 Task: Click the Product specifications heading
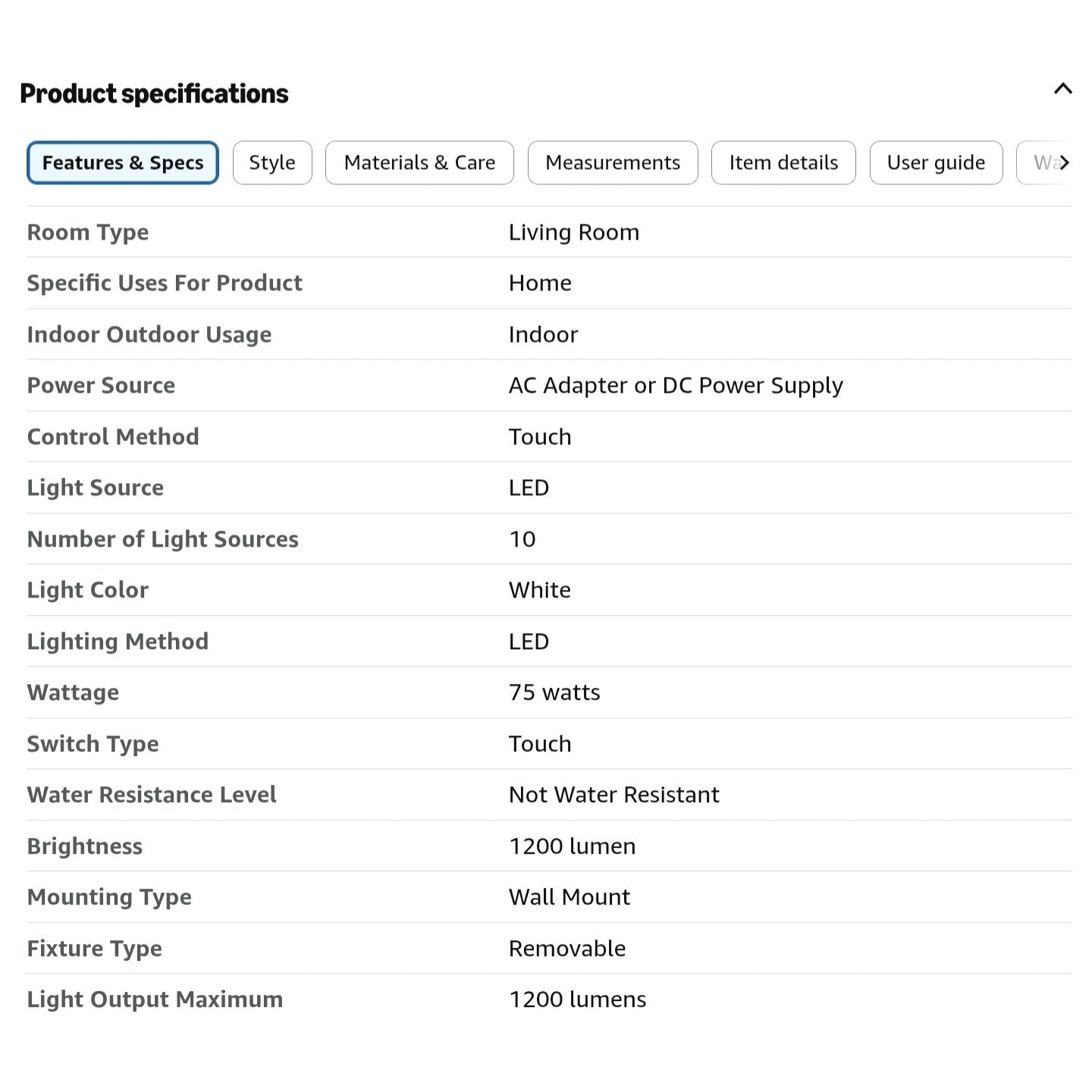coord(154,93)
